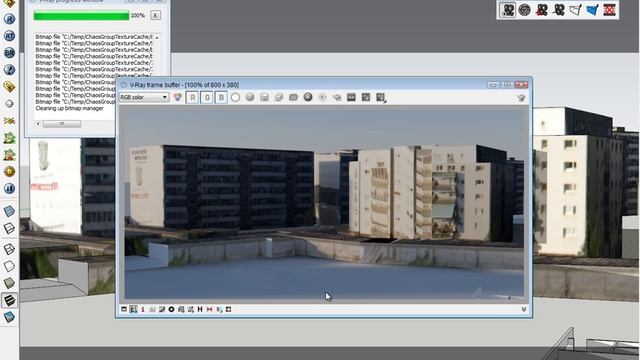Click the progress log horizontal scrollbar thumb
Viewport: 640px width, 360px height.
(62, 124)
